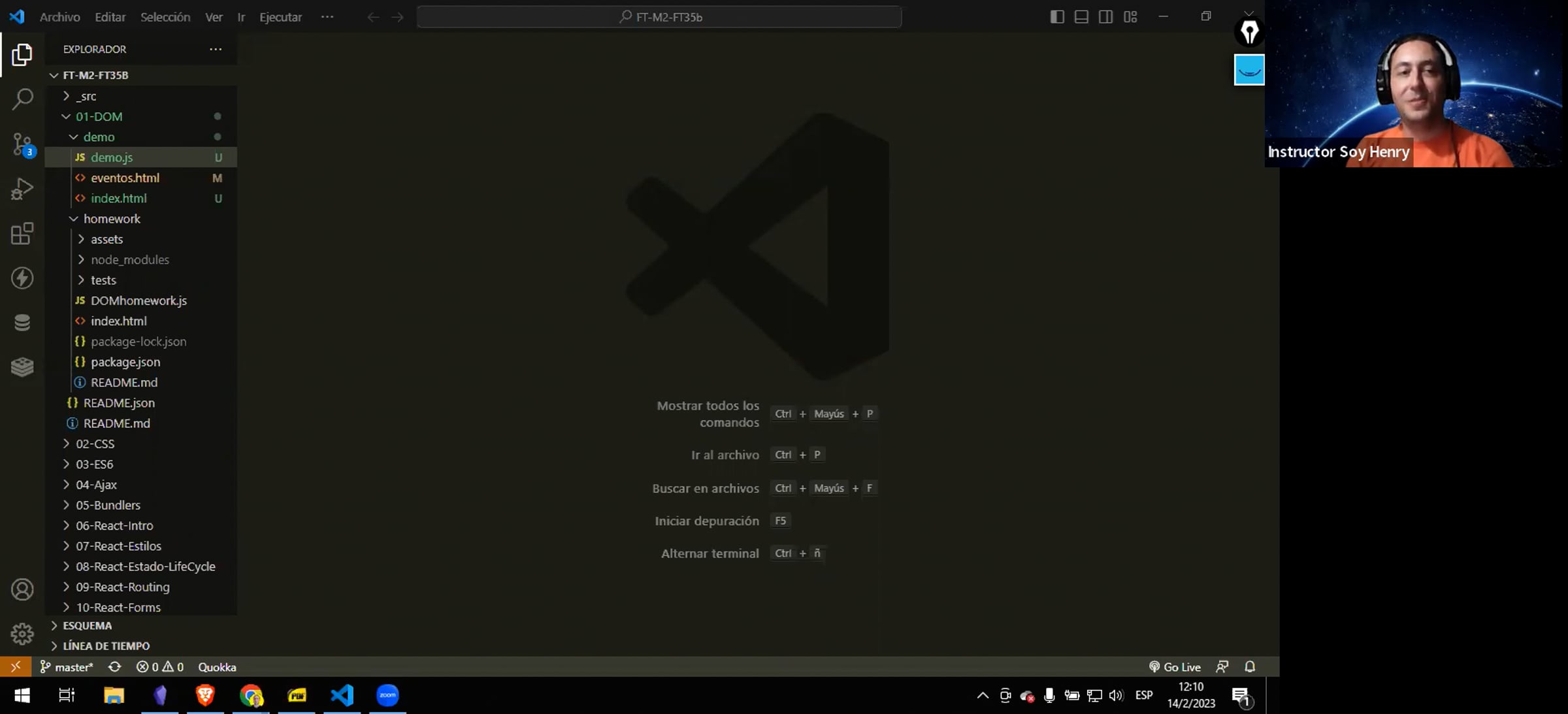This screenshot has height=714, width=1568.
Task: Toggle the primary sidebar layout button
Action: click(1056, 17)
